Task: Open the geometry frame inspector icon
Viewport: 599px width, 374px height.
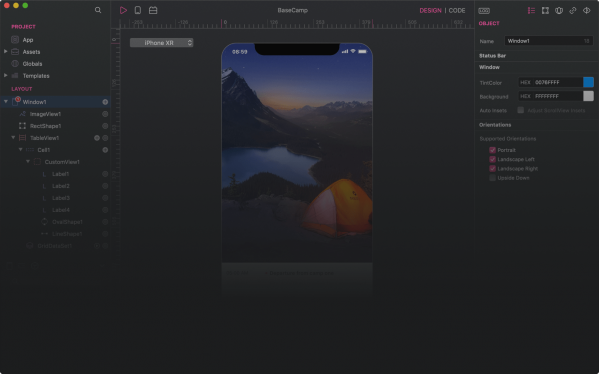Action: pyautogui.click(x=545, y=10)
